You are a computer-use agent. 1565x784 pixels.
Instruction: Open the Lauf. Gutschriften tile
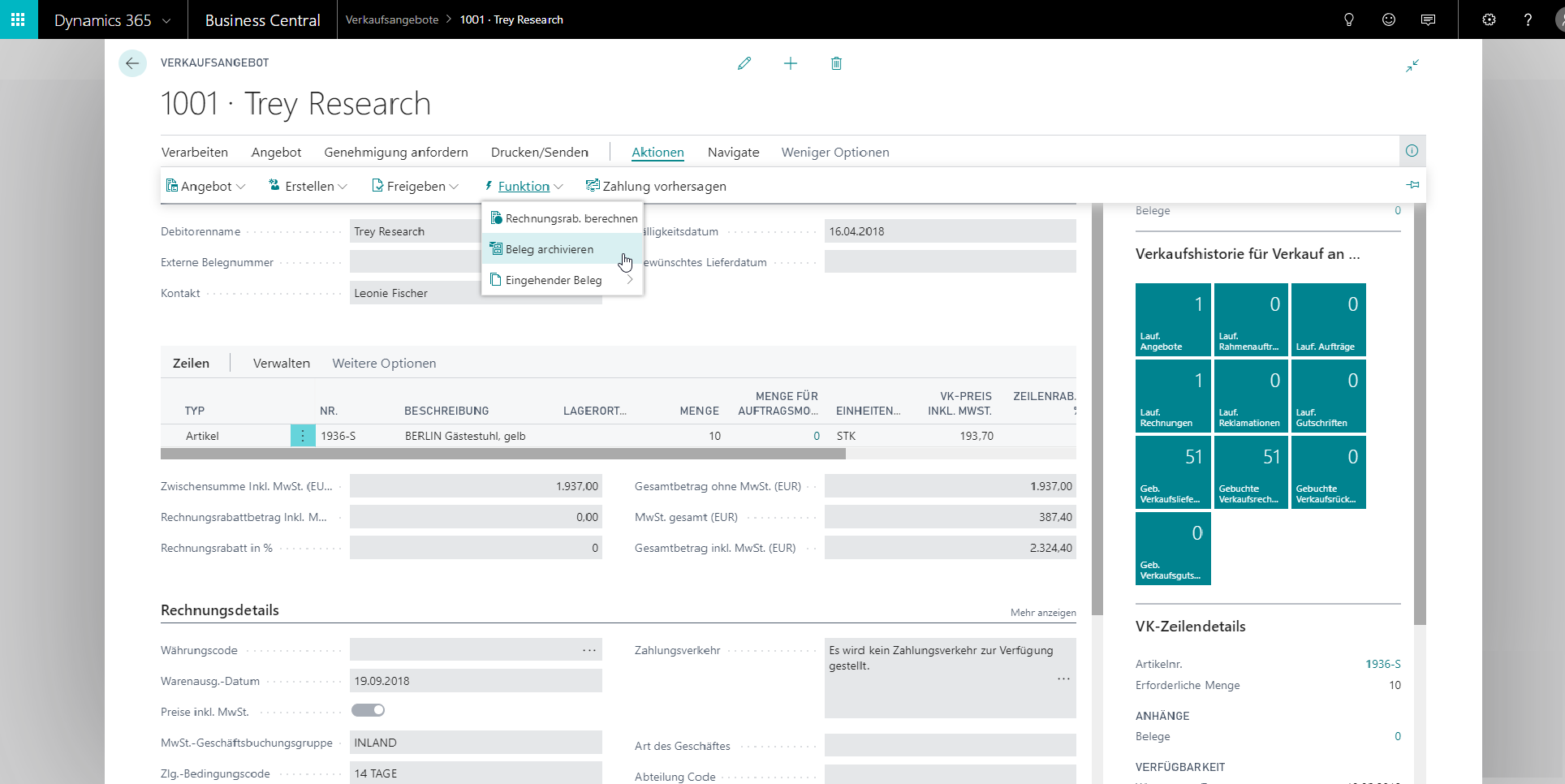1329,396
